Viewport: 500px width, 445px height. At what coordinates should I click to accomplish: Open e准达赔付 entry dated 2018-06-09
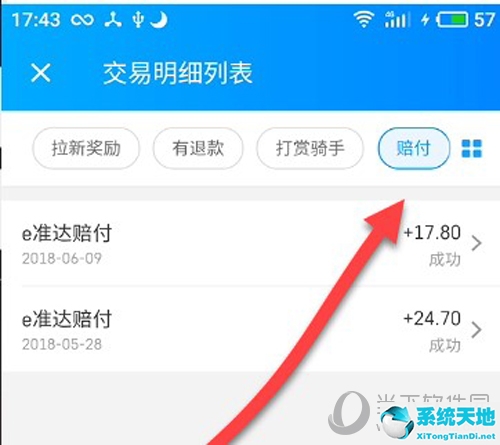(251, 243)
